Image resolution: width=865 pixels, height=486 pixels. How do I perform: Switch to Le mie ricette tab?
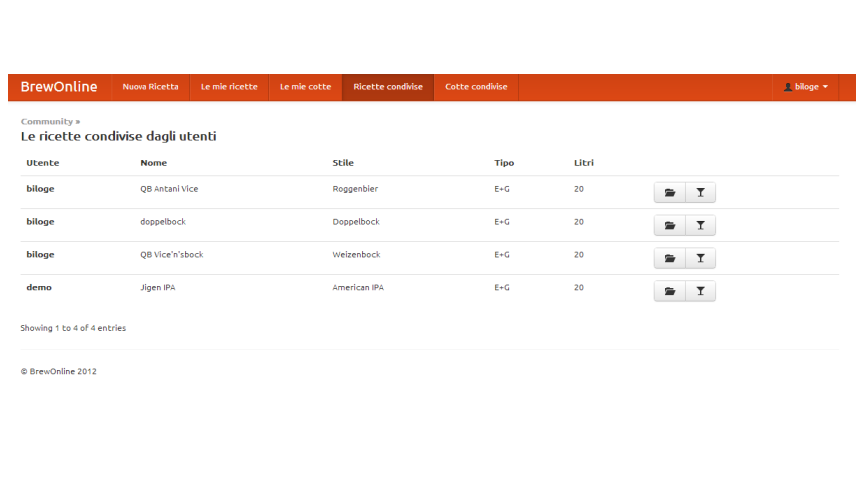[x=229, y=87]
